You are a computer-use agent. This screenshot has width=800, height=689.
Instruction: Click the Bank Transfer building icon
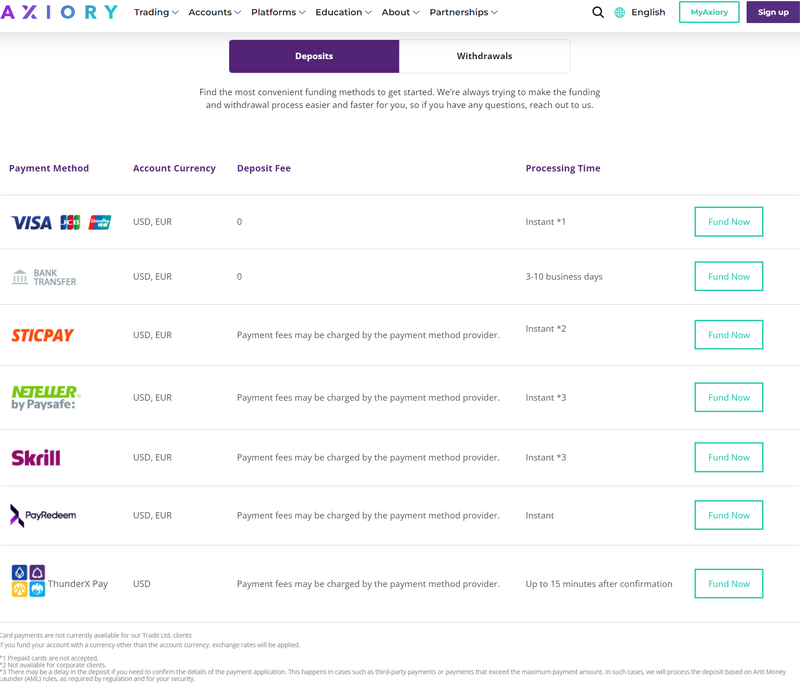tap(20, 277)
